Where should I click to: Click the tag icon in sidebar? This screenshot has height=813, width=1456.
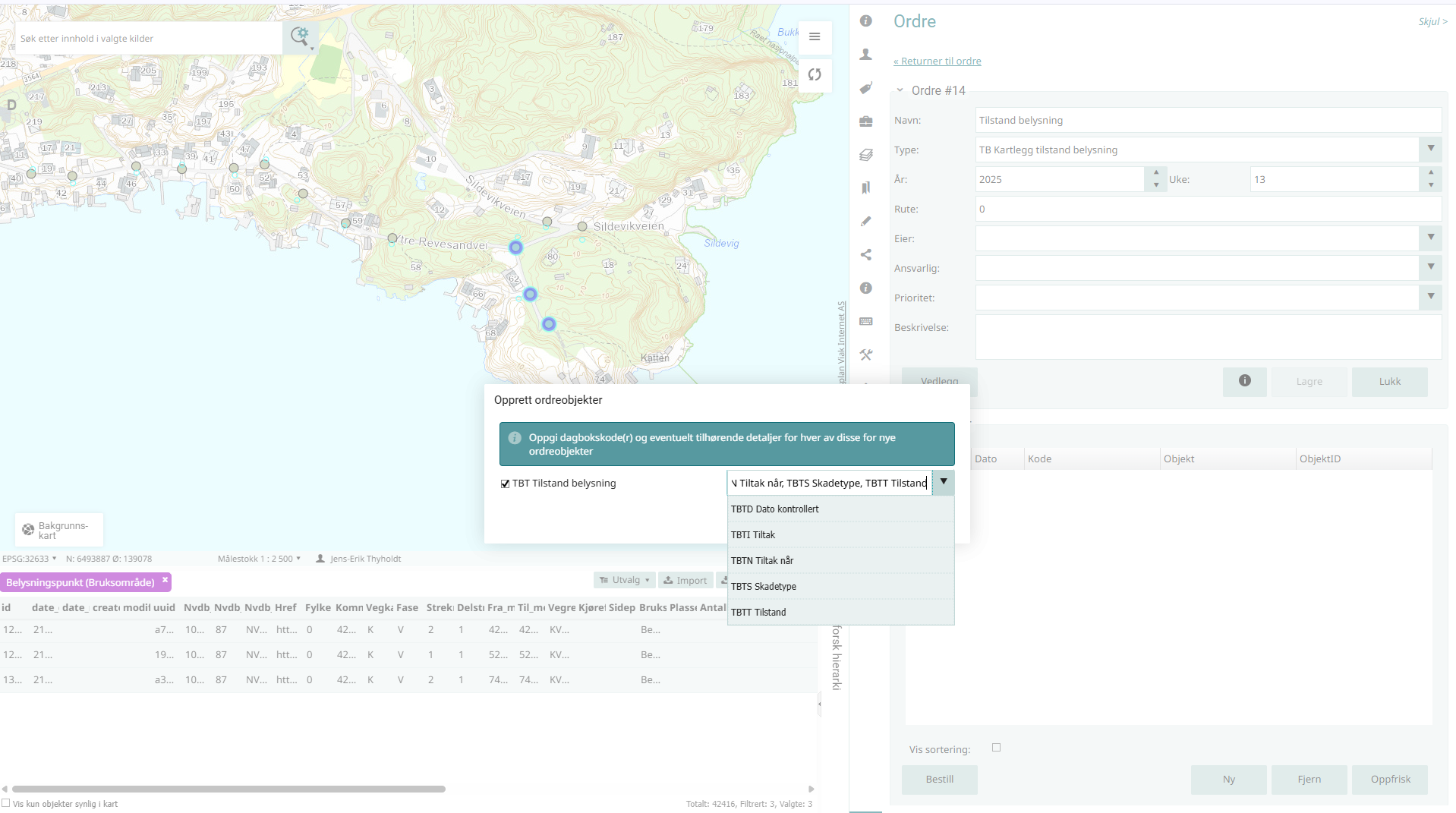865,88
